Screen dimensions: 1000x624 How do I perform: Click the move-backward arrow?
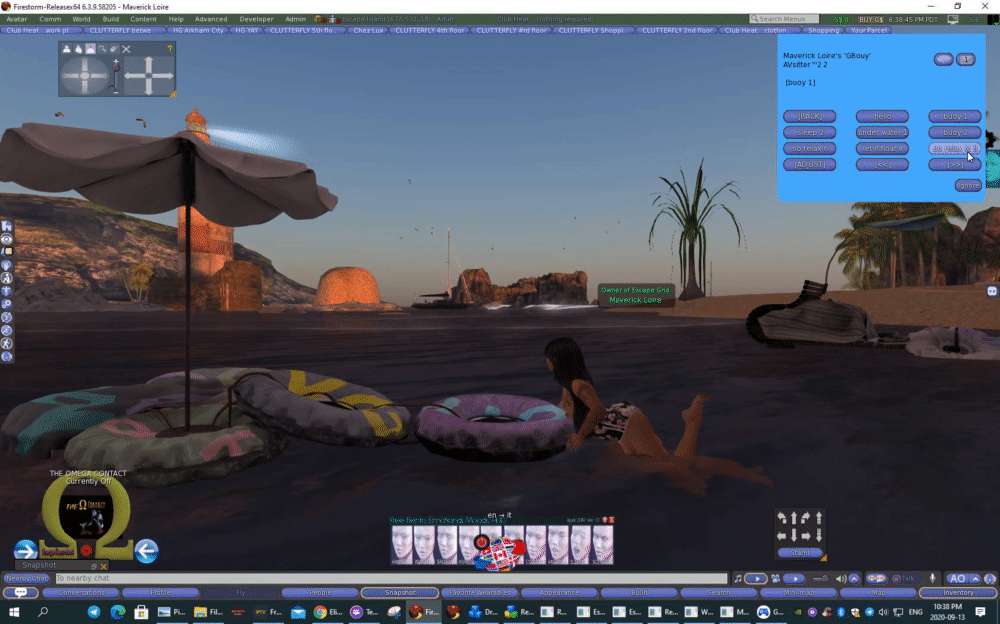(x=794, y=535)
